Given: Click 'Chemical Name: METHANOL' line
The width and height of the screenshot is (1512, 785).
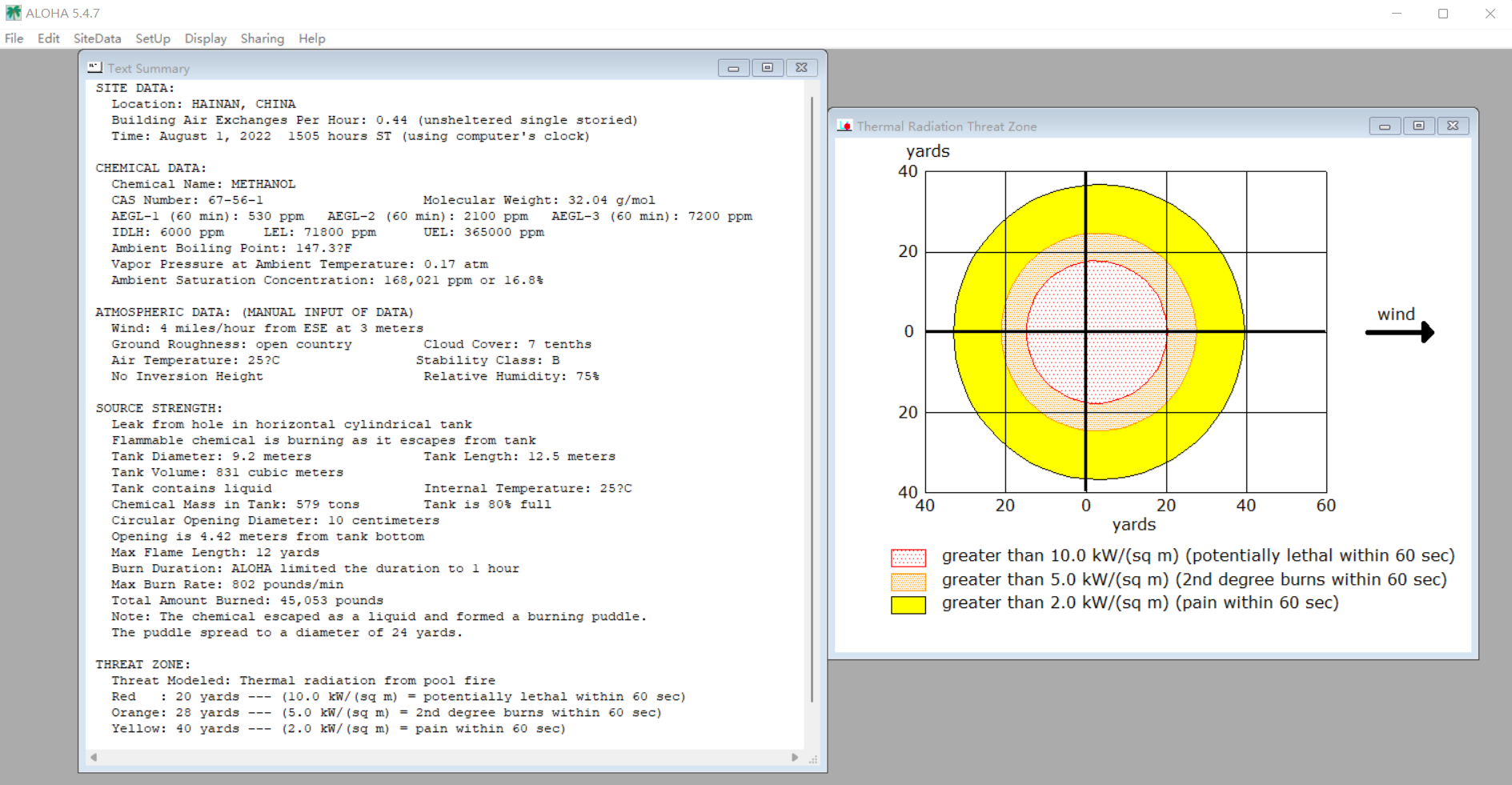Looking at the screenshot, I should pos(203,184).
